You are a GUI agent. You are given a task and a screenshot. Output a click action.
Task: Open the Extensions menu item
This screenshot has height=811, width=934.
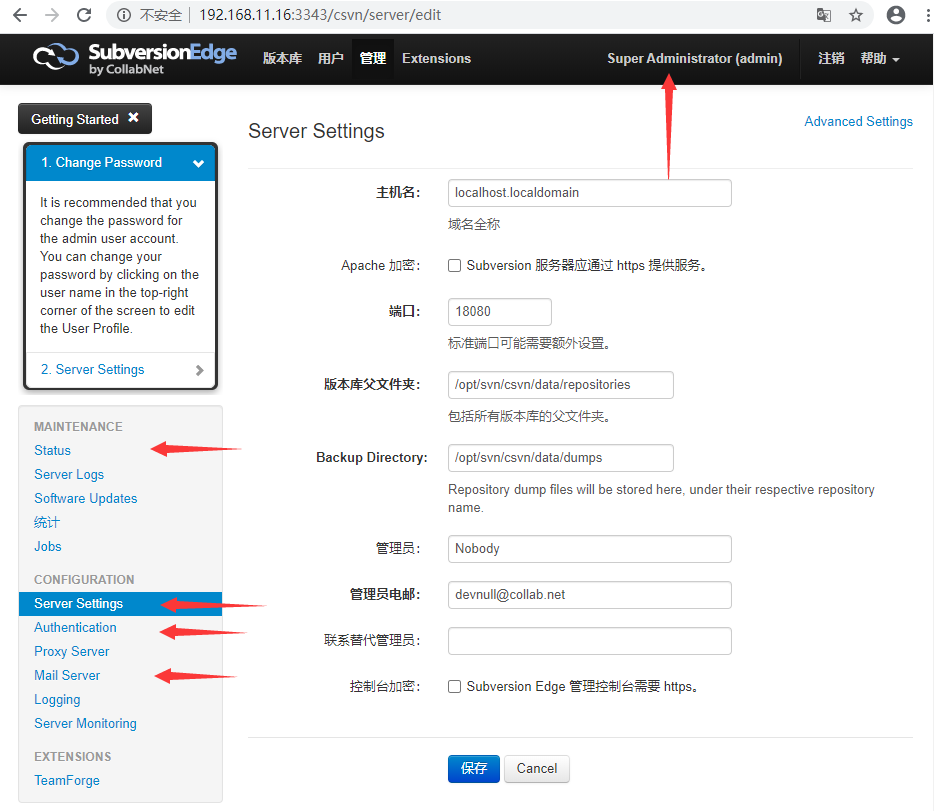pyautogui.click(x=436, y=58)
